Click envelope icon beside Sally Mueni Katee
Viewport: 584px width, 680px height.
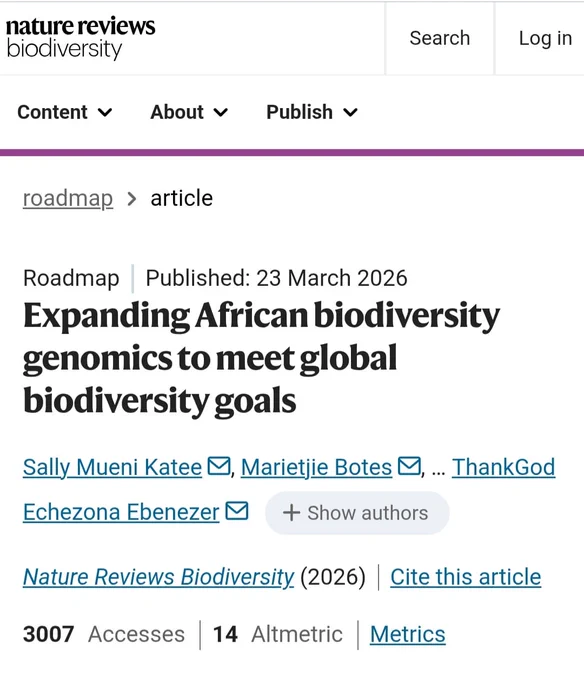tap(219, 466)
